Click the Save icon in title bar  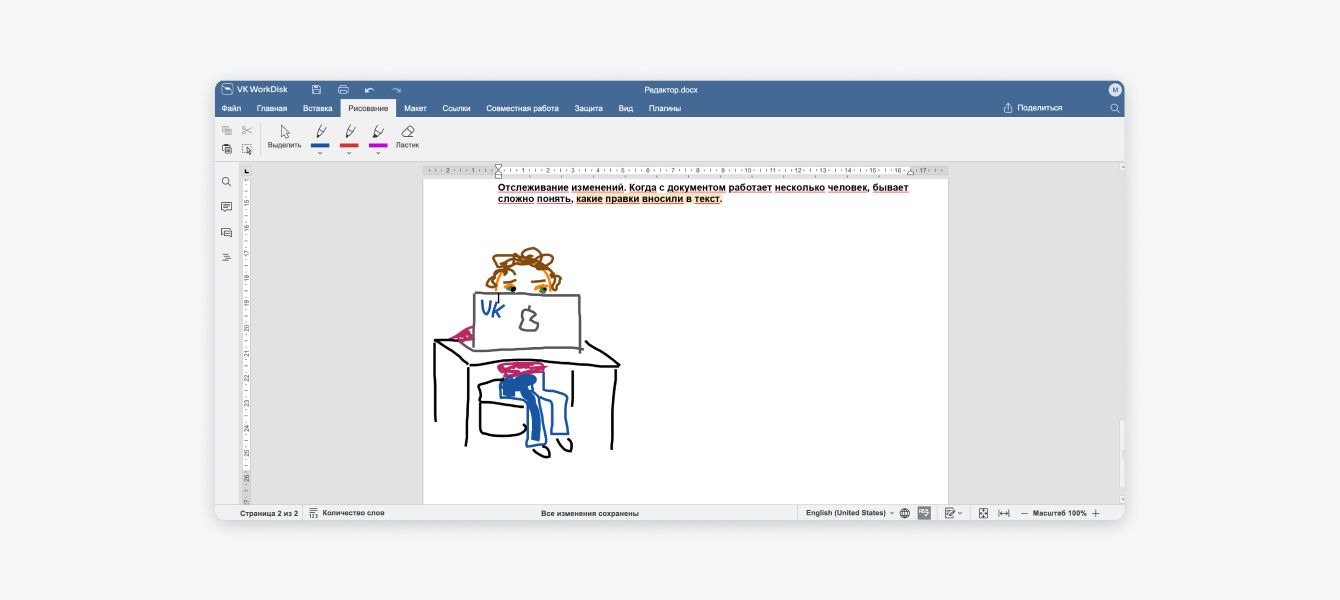pos(316,90)
